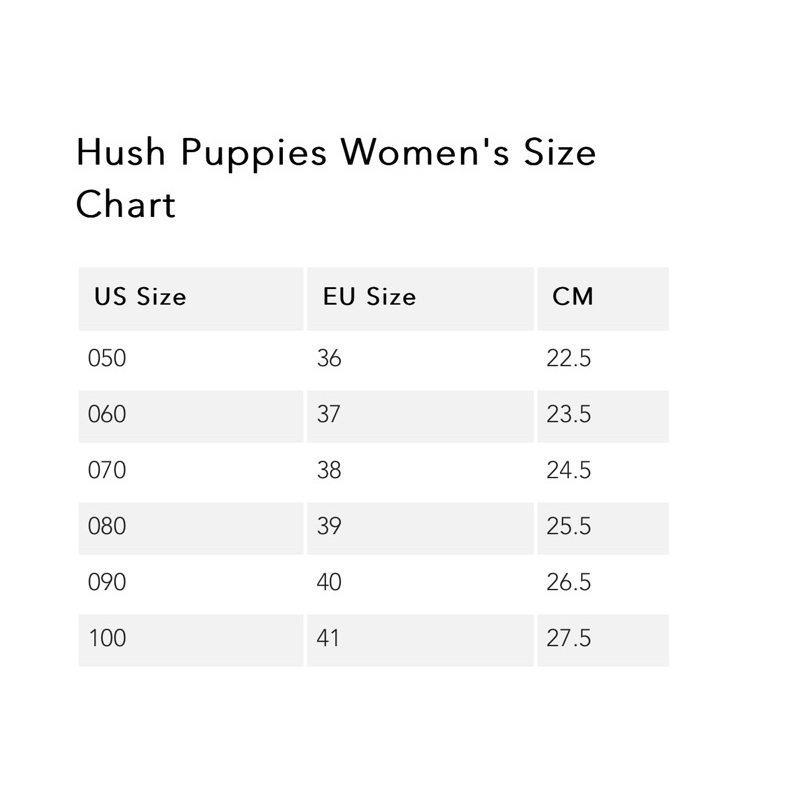Choose EU size 38 cell
This screenshot has height=800, width=800.
[x=329, y=470]
